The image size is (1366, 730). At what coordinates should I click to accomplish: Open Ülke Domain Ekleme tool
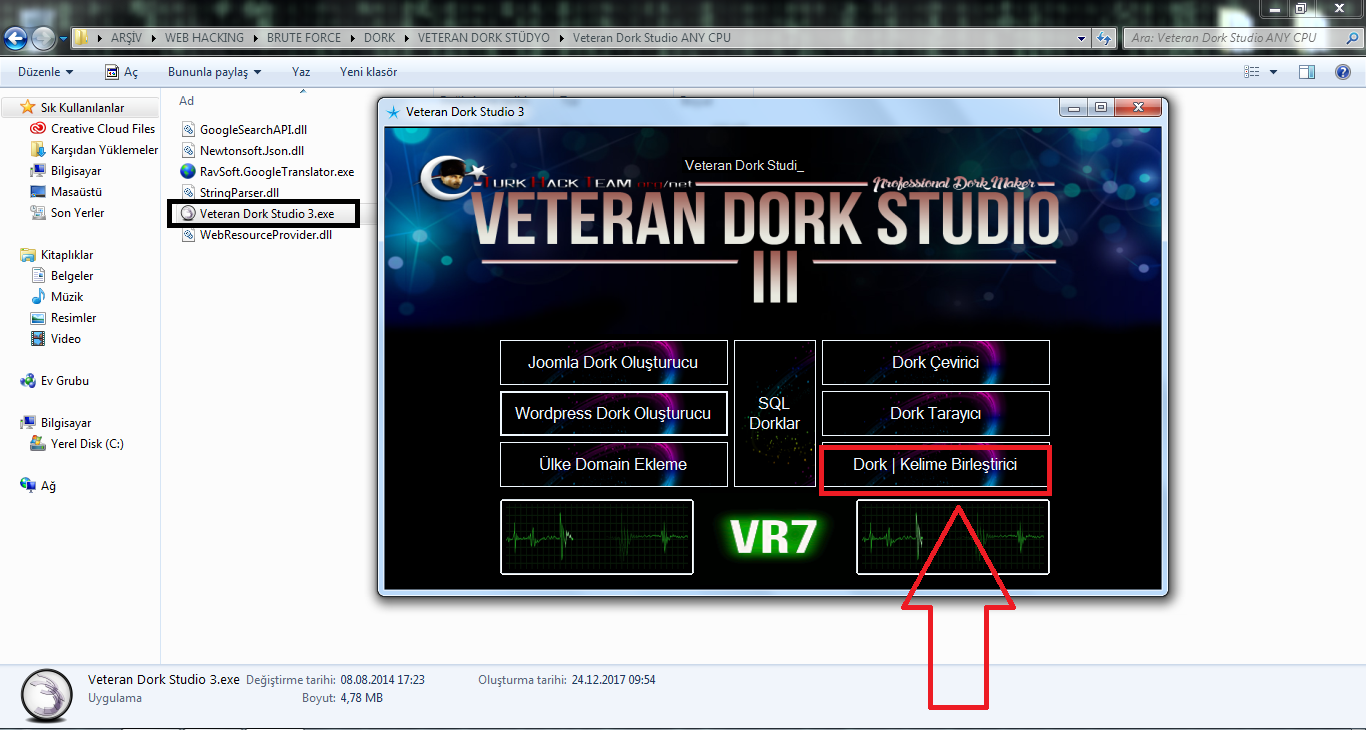coord(613,464)
